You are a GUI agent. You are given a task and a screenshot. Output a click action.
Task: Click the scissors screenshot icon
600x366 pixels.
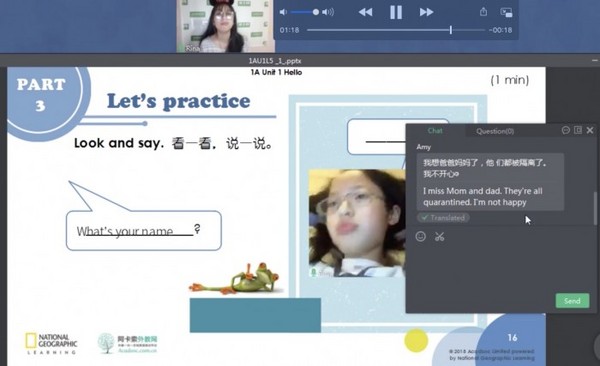(439, 237)
